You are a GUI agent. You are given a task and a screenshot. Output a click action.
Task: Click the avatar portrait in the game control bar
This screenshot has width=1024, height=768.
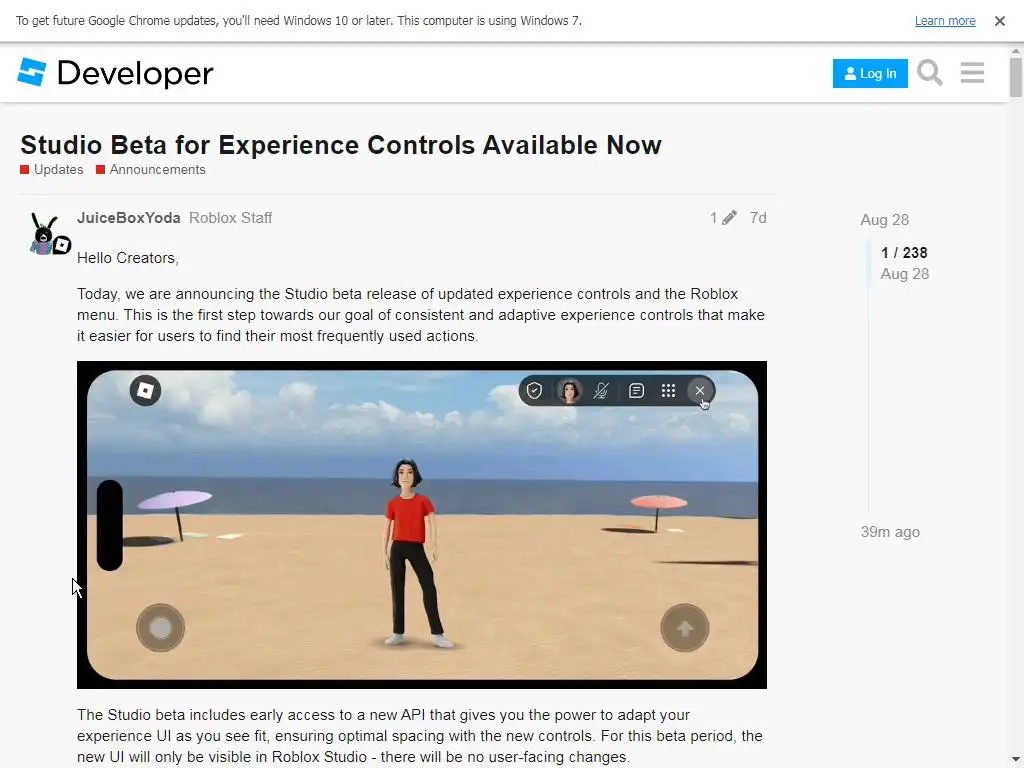click(x=569, y=391)
